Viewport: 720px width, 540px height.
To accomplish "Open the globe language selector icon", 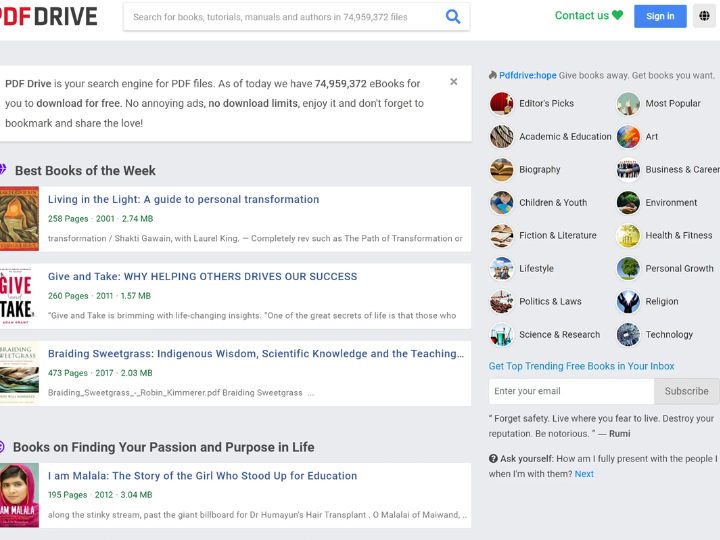I will (x=704, y=16).
